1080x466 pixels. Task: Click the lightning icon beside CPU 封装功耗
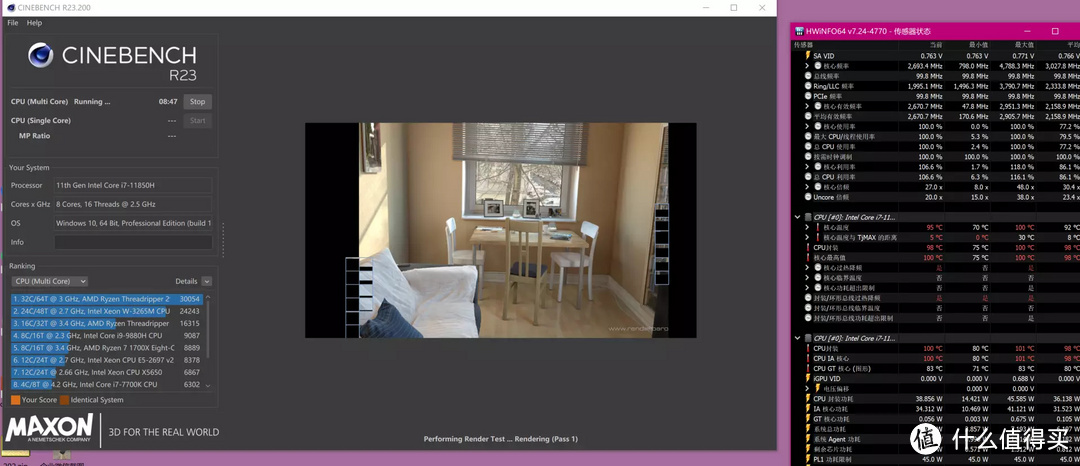click(808, 399)
